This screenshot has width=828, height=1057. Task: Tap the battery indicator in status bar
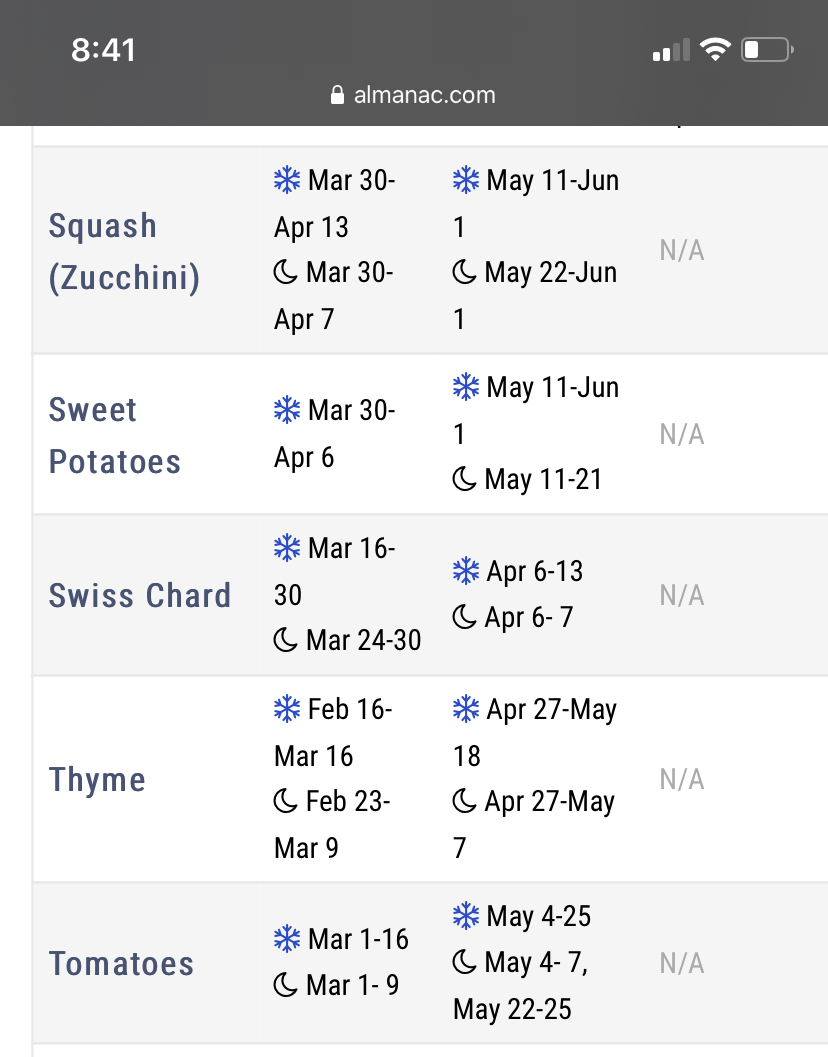(x=767, y=50)
